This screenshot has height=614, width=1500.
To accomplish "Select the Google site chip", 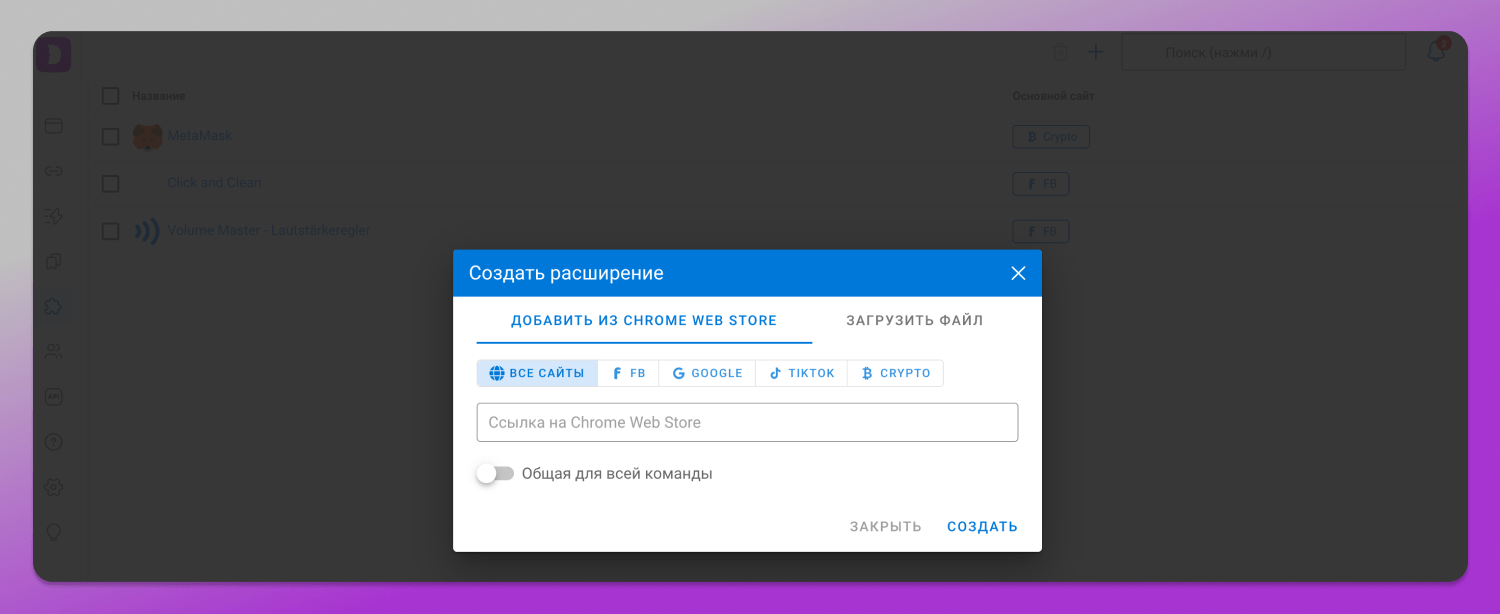I will (x=707, y=373).
